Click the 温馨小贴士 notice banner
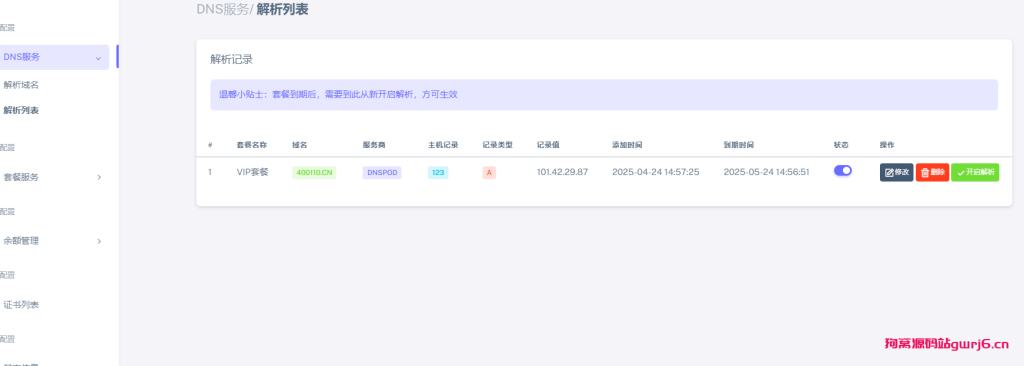Screen dimensions: 1024x366 pos(604,95)
